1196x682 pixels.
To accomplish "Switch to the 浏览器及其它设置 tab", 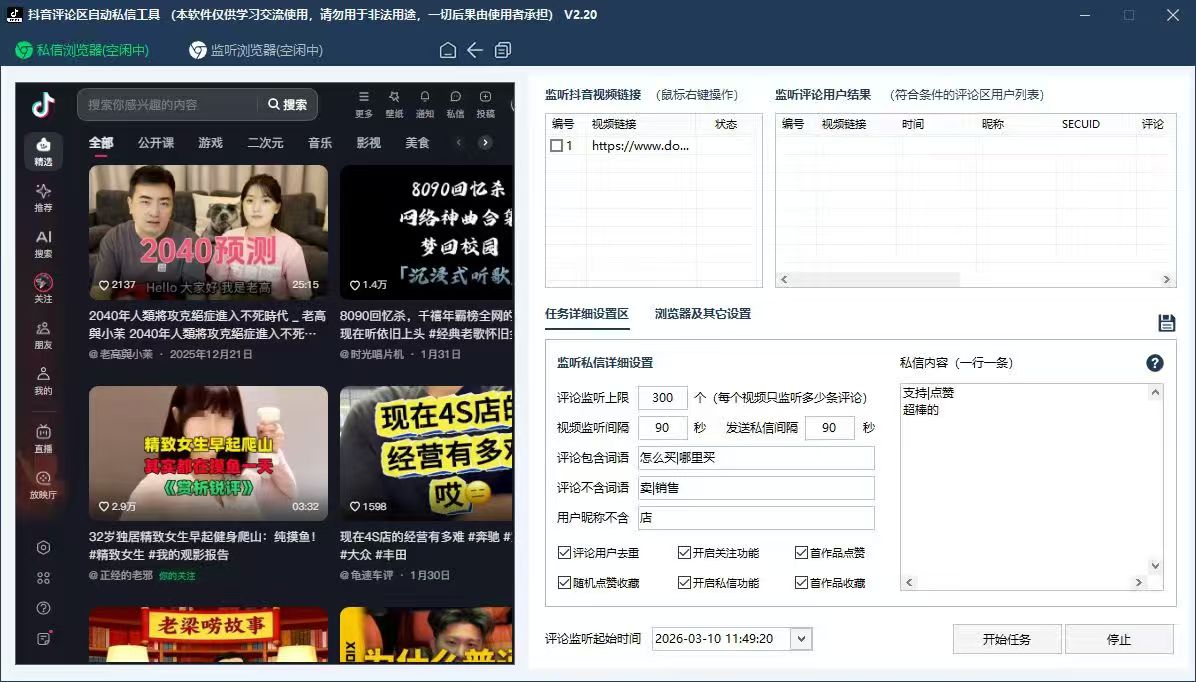I will tap(702, 314).
